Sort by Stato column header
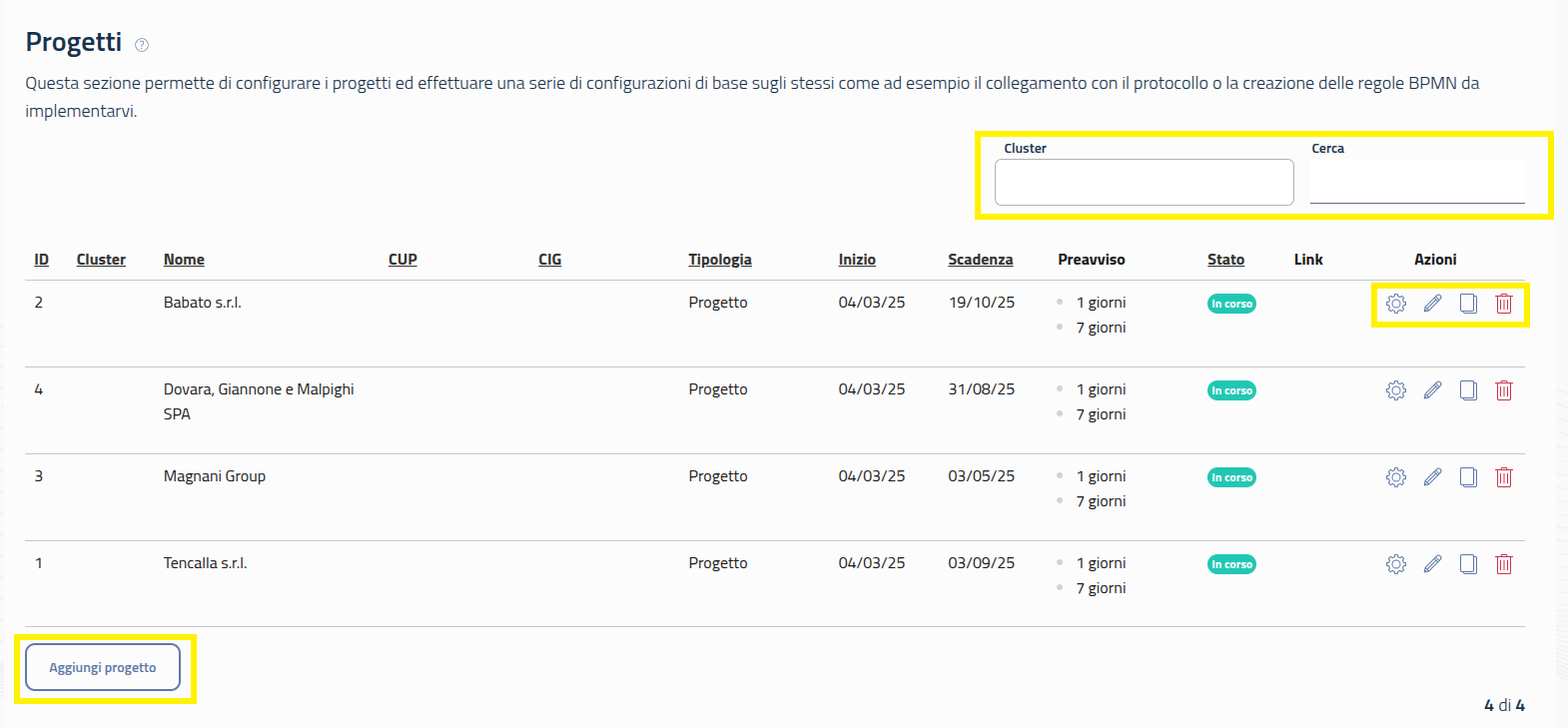 pyautogui.click(x=1225, y=260)
